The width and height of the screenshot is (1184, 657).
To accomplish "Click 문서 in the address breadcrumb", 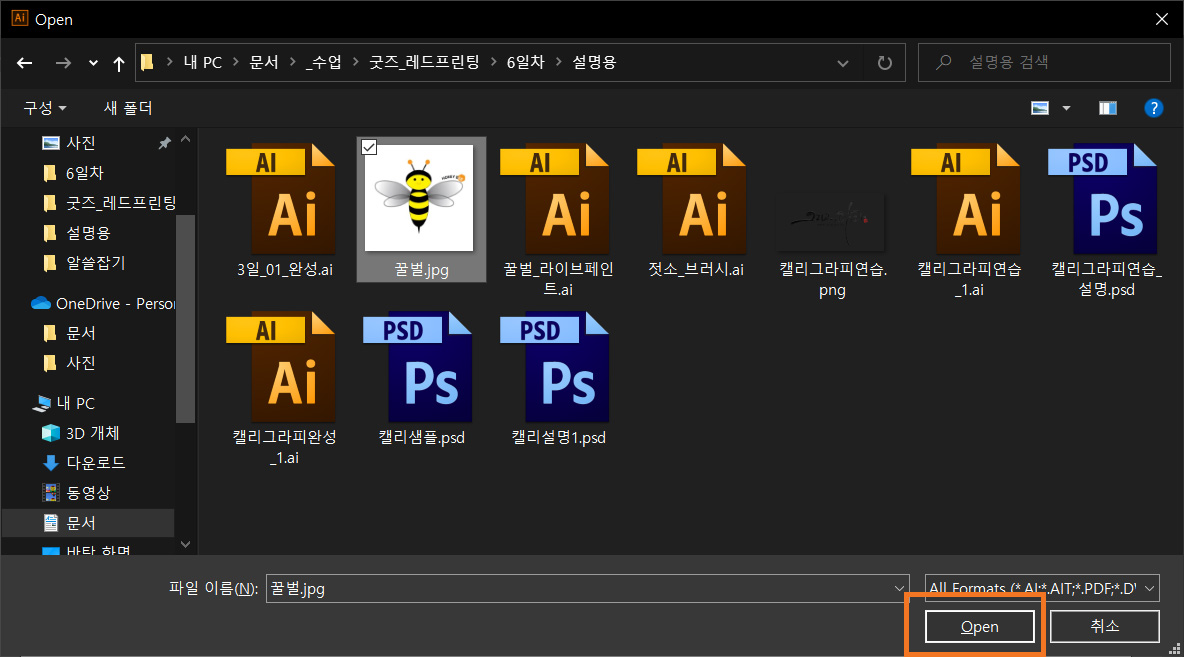I will [264, 63].
